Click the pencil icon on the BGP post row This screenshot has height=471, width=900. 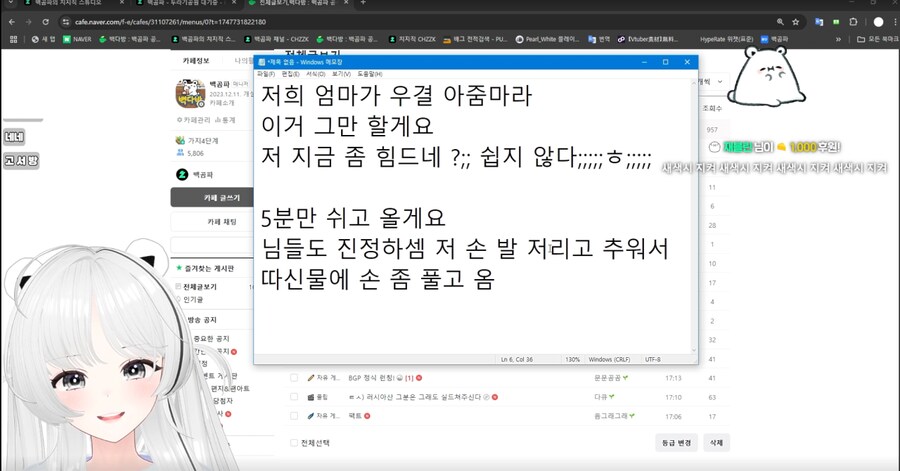click(311, 378)
